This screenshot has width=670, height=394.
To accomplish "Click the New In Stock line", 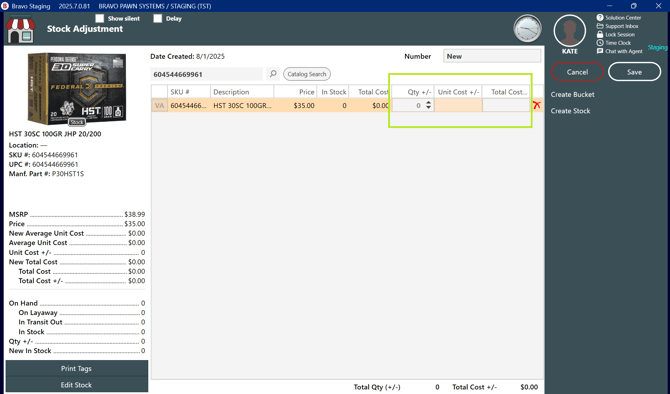I will click(77, 350).
